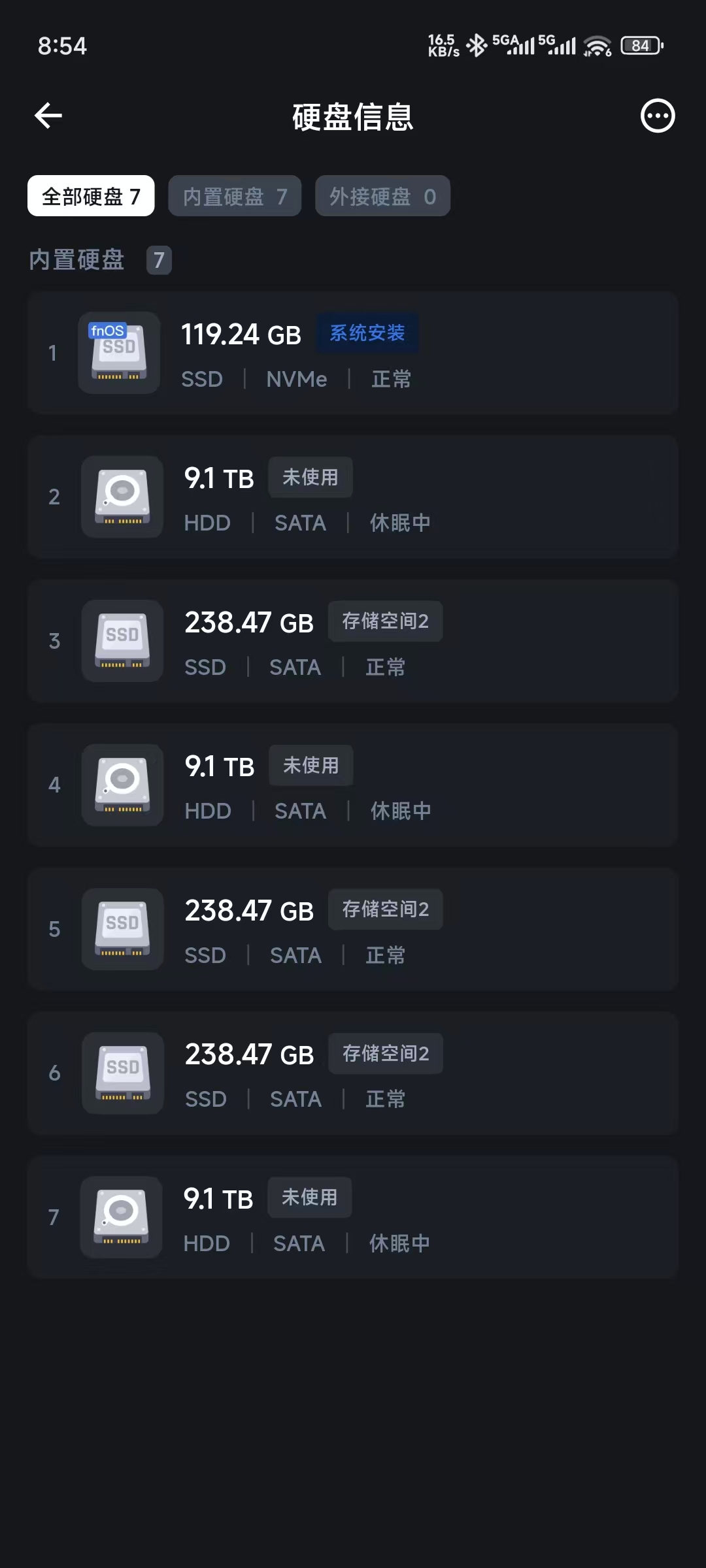
Task: Tap the SSD icon for disk 6
Action: pos(122,1073)
